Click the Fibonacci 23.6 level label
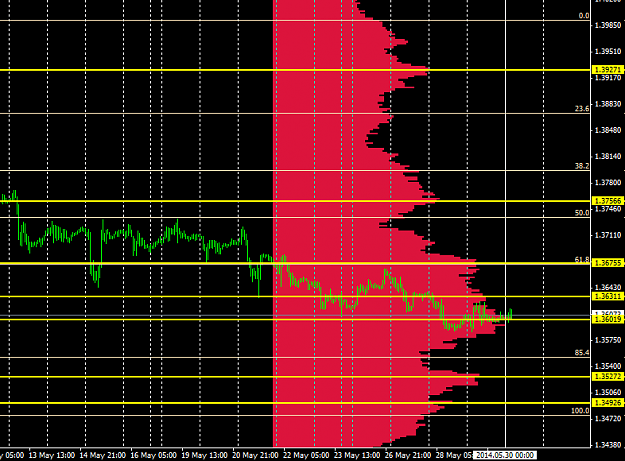The image size is (625, 461). coord(582,108)
